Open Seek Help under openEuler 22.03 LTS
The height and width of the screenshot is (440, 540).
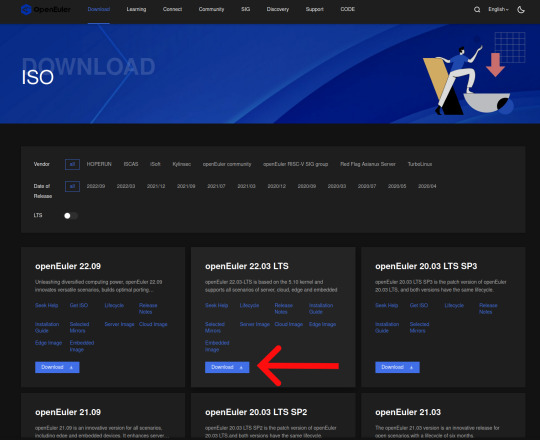tap(217, 305)
